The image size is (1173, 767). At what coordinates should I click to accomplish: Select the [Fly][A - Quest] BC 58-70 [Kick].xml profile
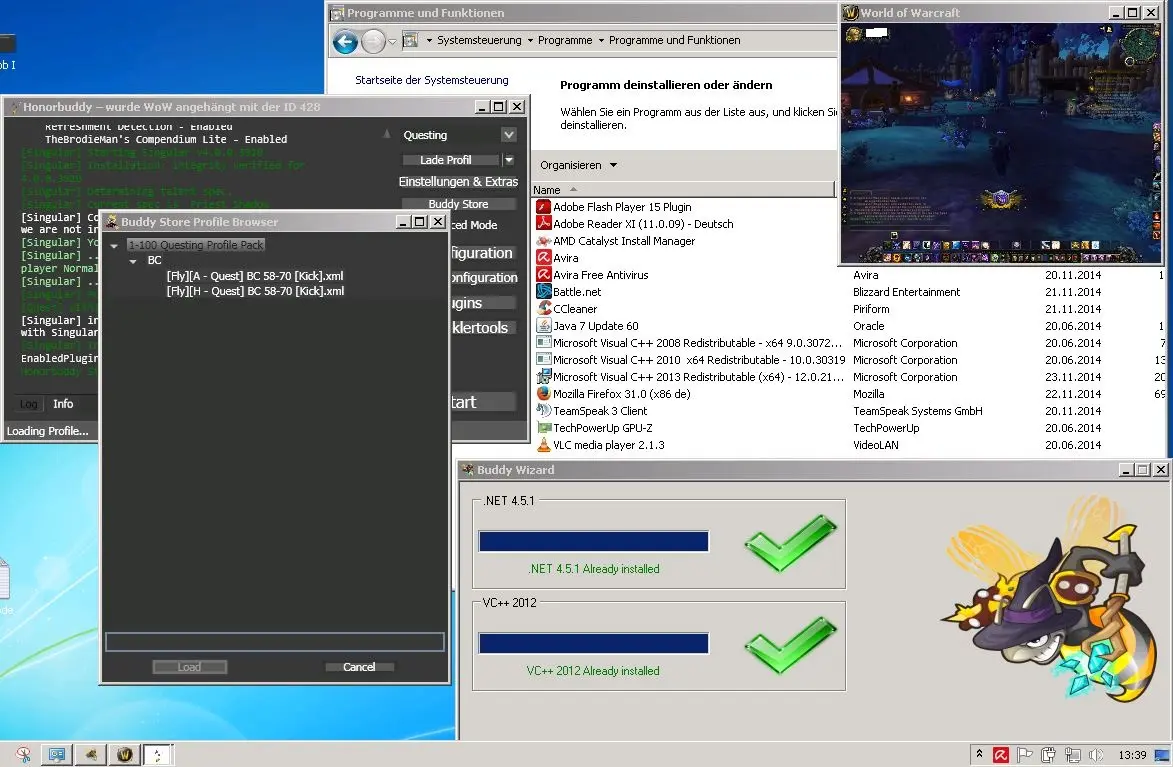(254, 276)
